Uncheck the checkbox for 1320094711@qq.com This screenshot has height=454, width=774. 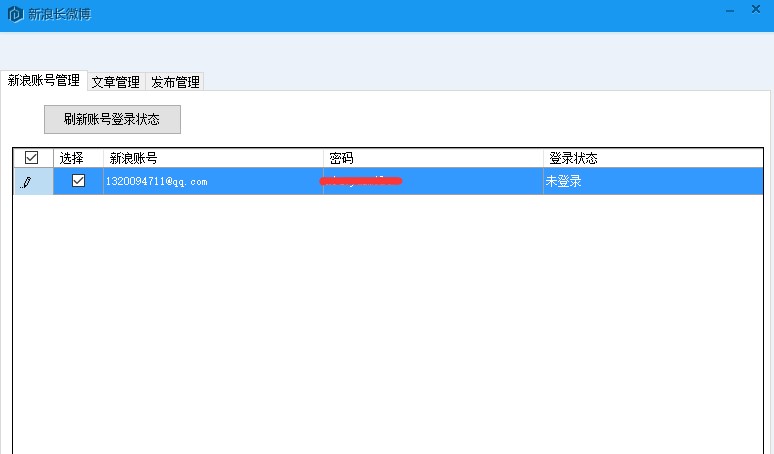[78, 181]
